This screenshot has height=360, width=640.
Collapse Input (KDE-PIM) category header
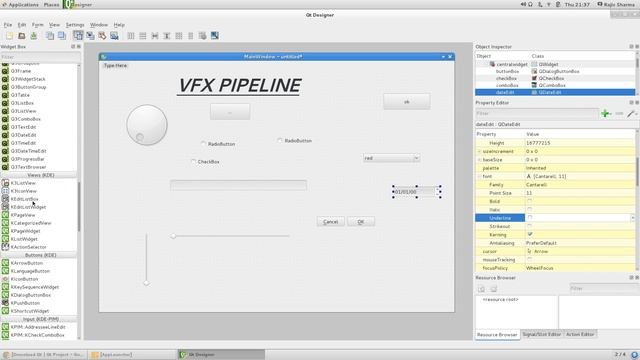[40, 319]
